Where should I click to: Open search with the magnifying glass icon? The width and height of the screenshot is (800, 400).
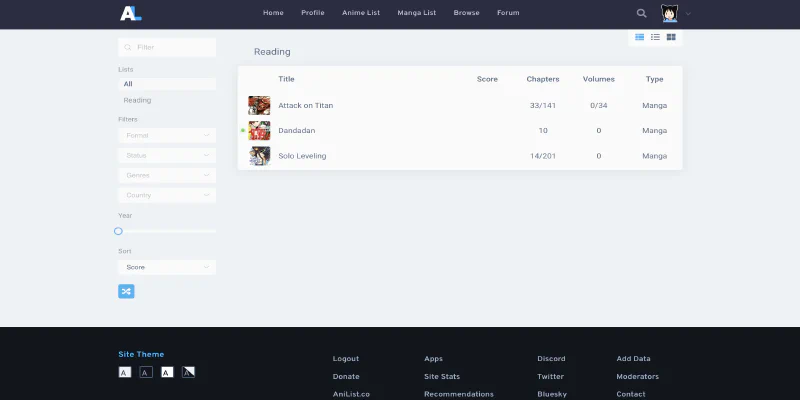click(641, 13)
